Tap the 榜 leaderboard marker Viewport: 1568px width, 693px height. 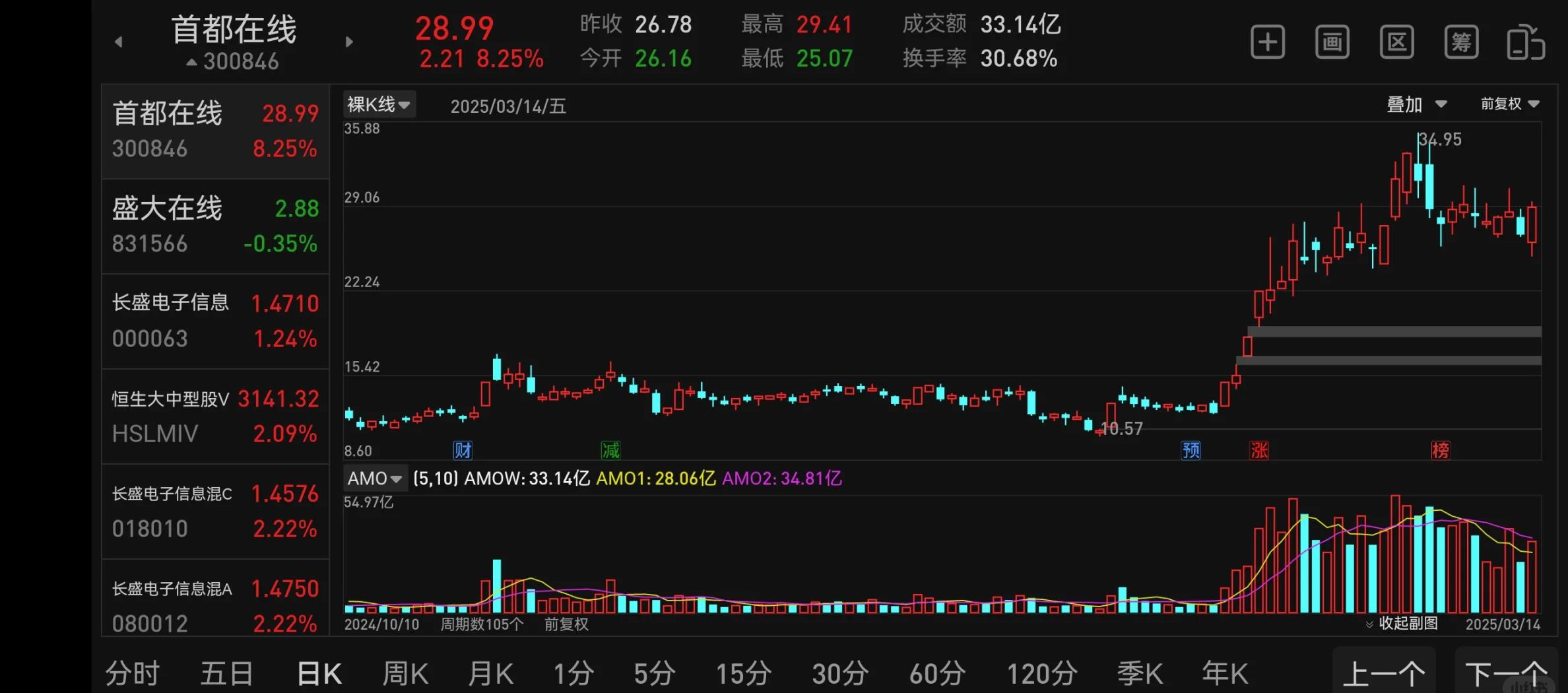pyautogui.click(x=1440, y=451)
